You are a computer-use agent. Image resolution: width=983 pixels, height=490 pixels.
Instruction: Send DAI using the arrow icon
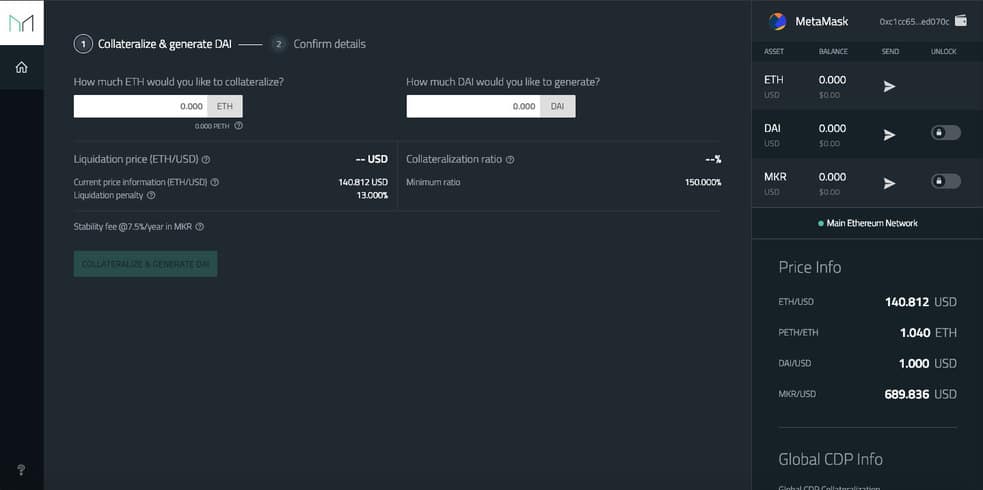pyautogui.click(x=889, y=135)
